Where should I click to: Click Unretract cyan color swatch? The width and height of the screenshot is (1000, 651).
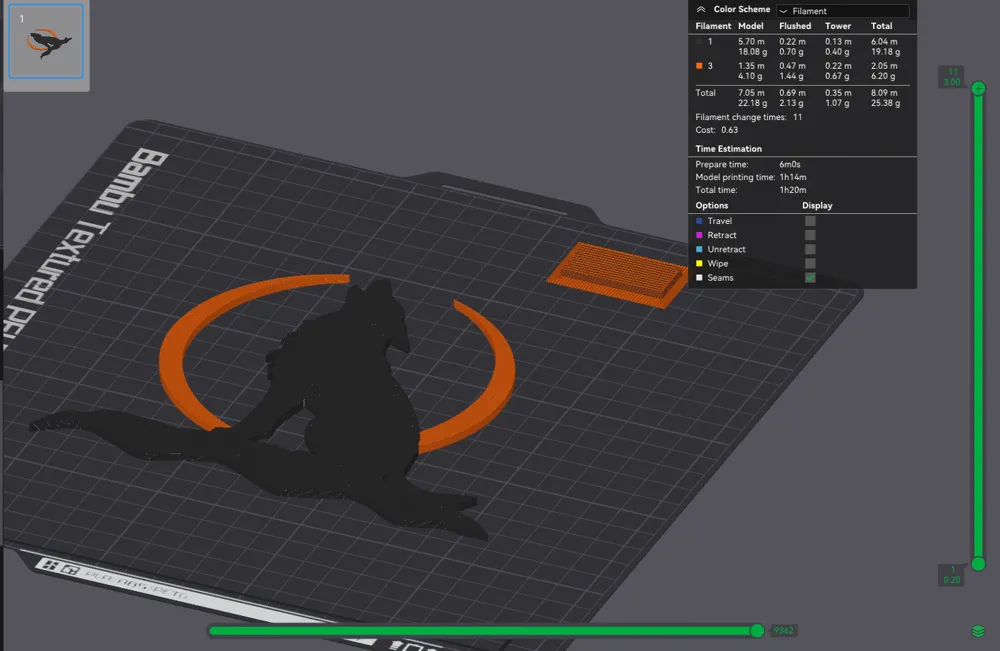[x=699, y=249]
